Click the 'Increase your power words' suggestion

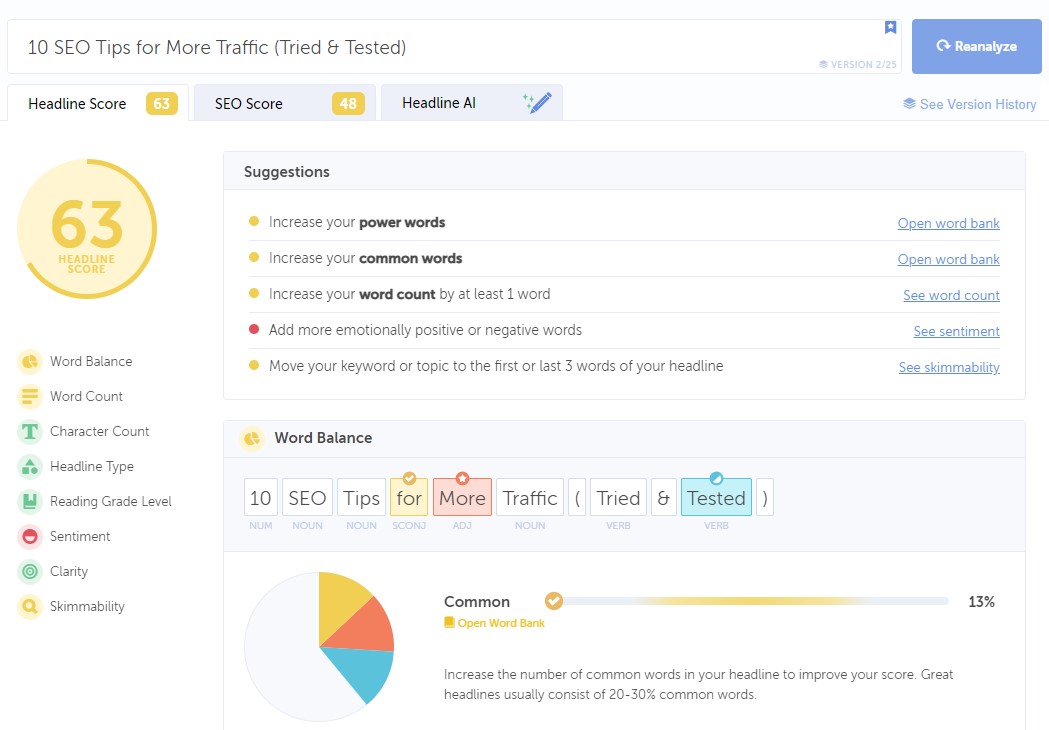pyautogui.click(x=357, y=222)
